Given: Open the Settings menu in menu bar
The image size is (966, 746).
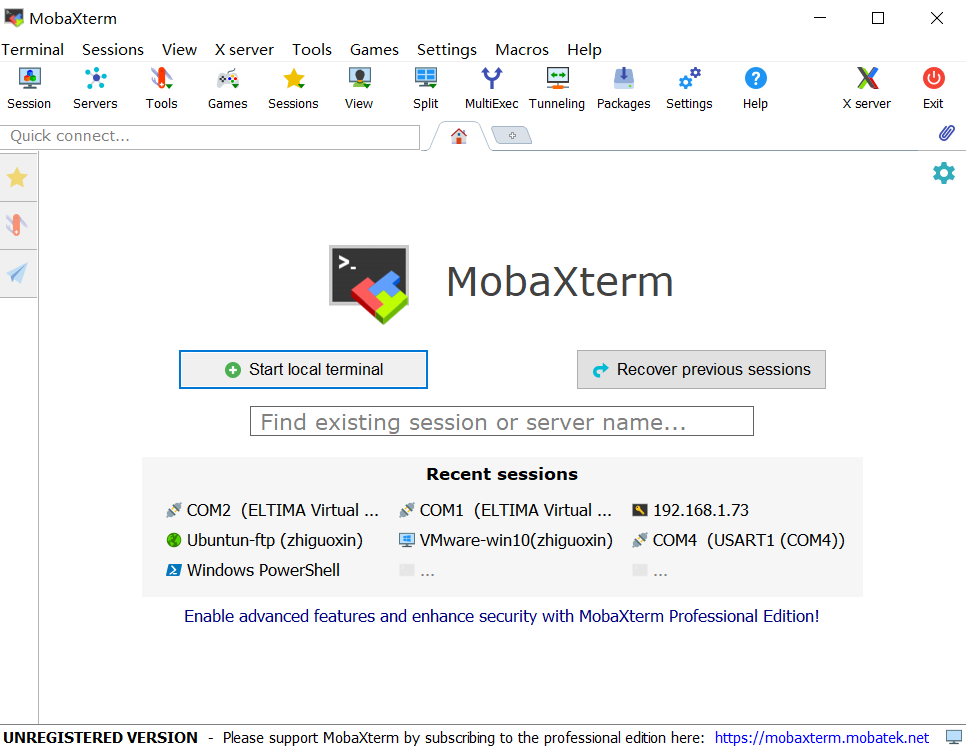Looking at the screenshot, I should click(447, 49).
